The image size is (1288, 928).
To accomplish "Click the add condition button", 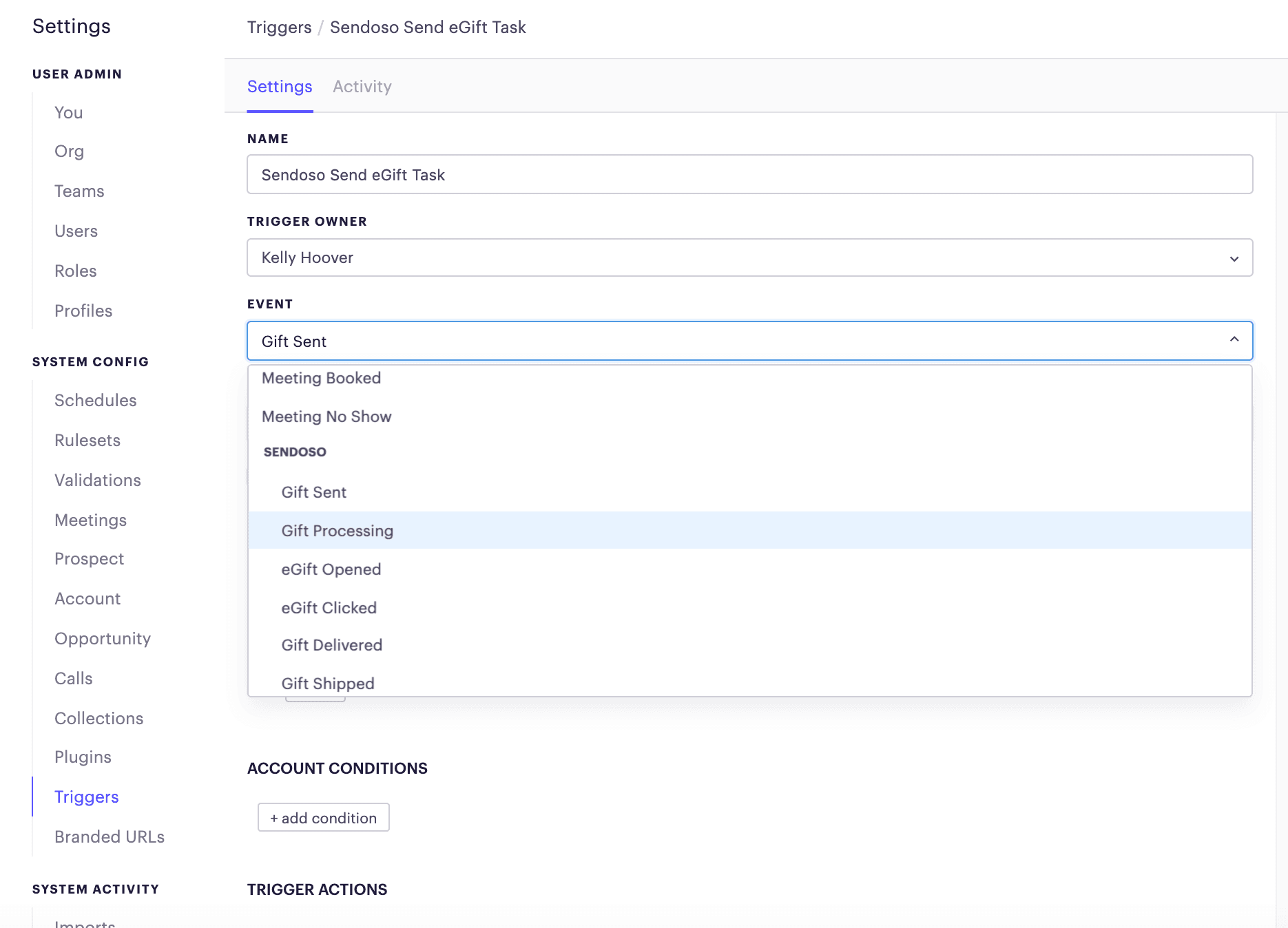I will [x=323, y=817].
